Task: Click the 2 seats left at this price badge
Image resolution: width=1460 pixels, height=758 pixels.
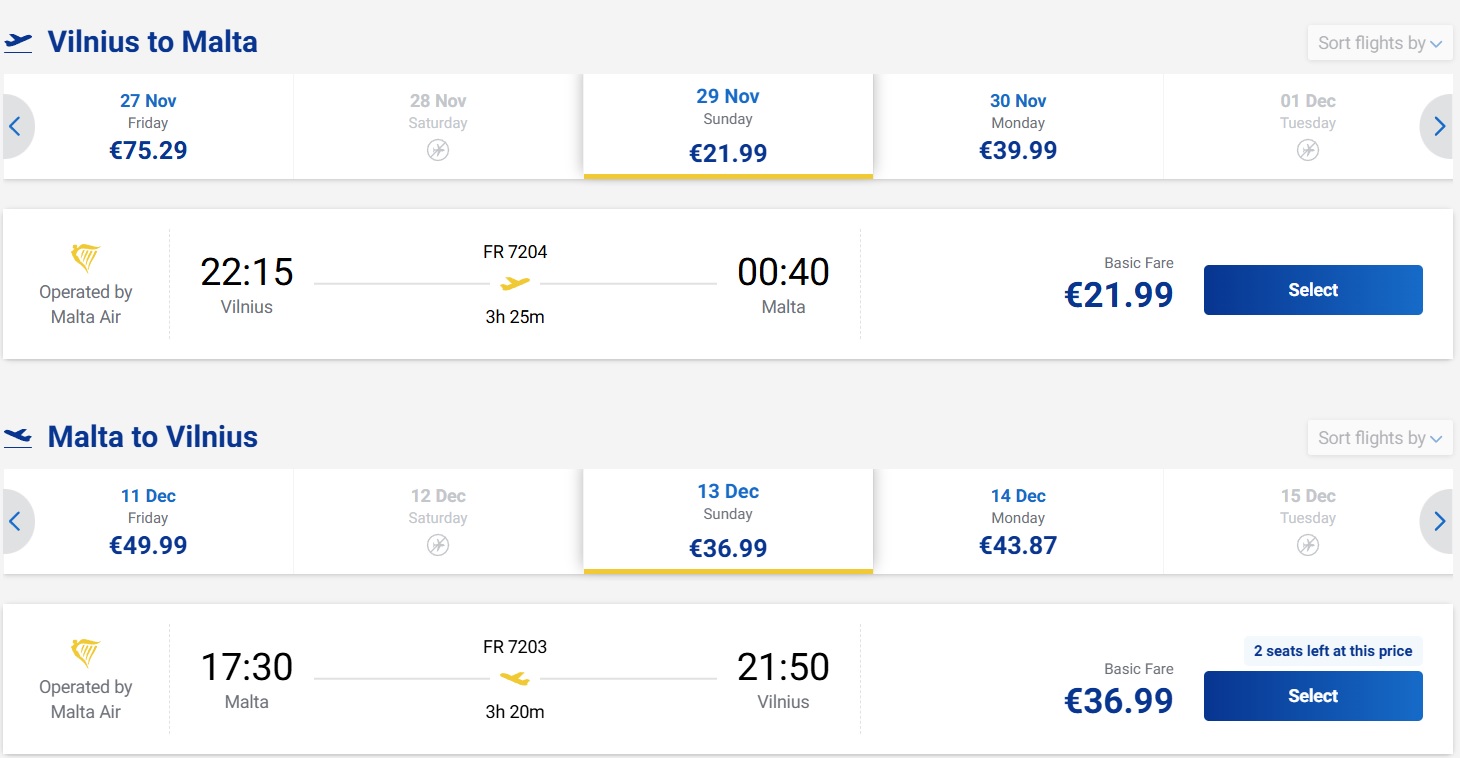Action: (1333, 651)
